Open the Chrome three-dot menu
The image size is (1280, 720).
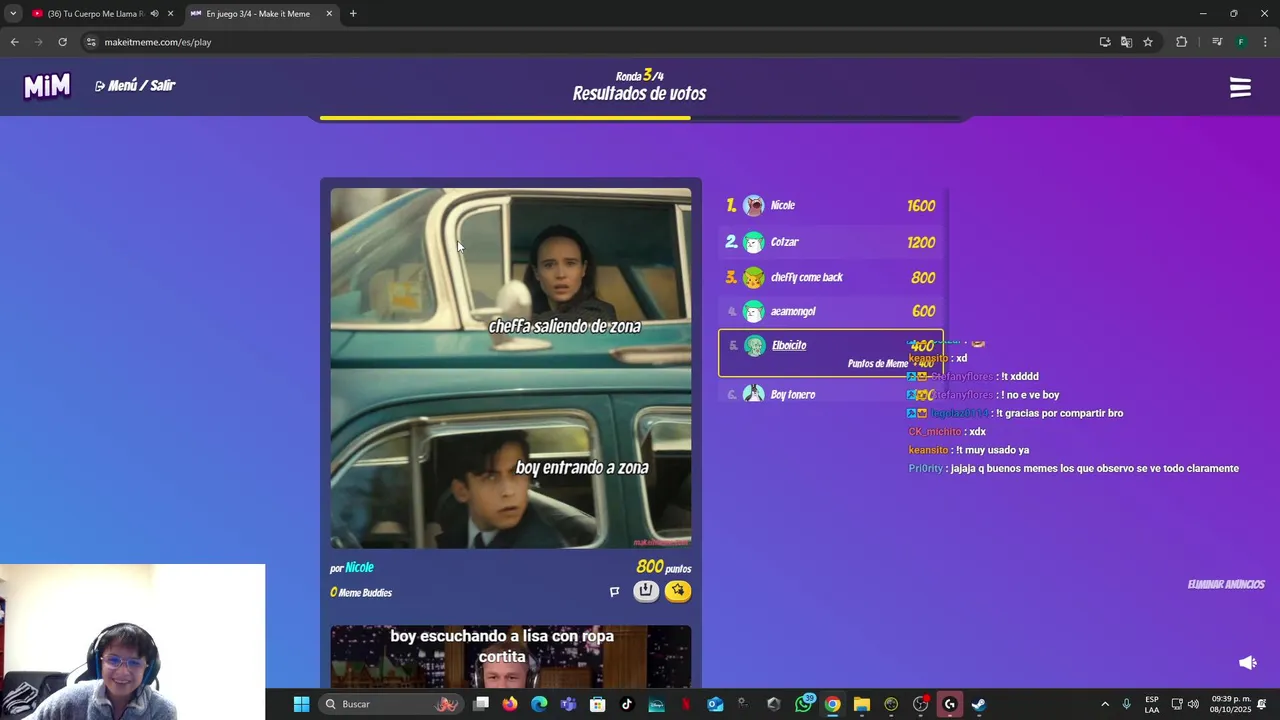click(1266, 42)
